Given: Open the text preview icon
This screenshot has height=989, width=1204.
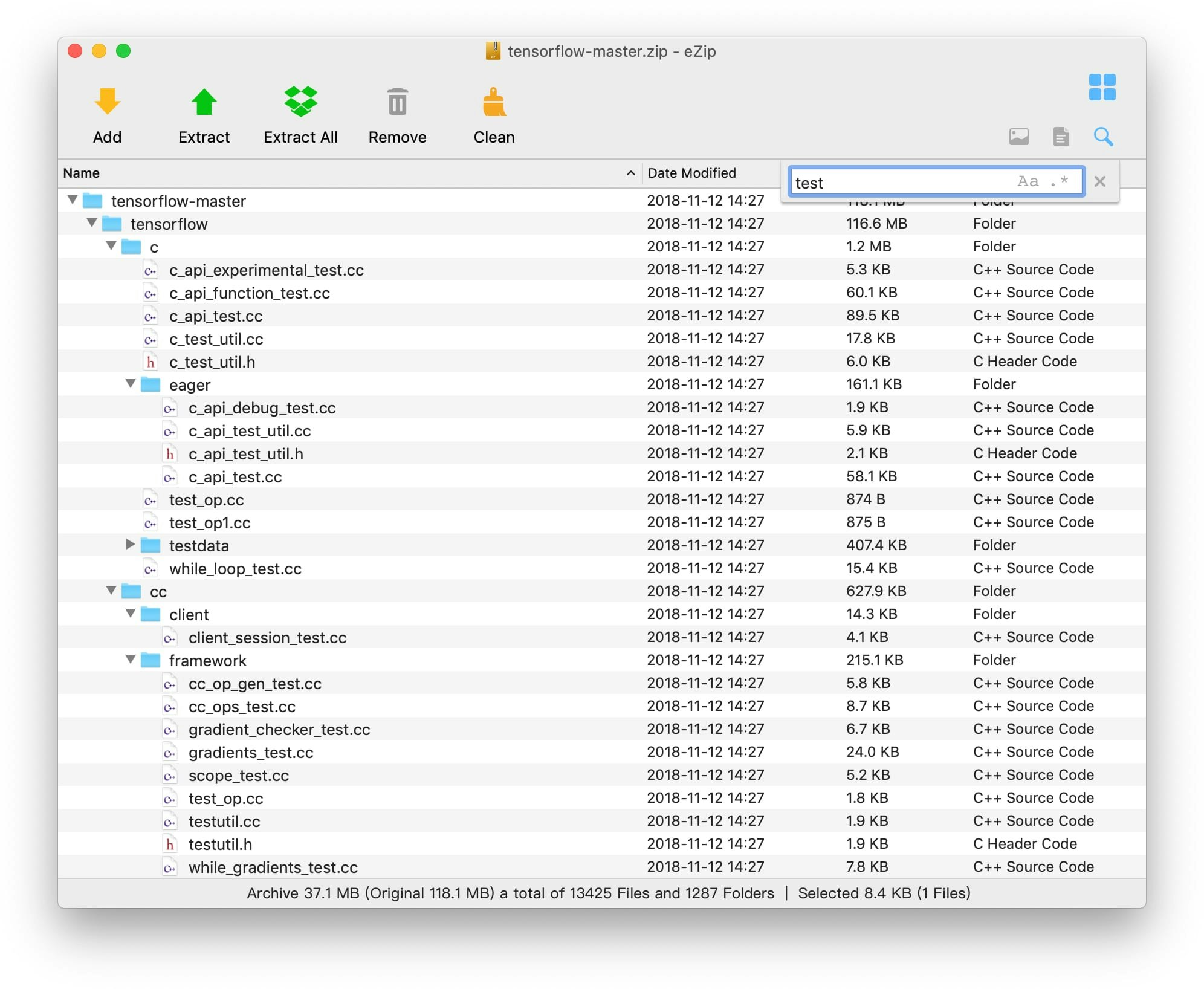Looking at the screenshot, I should point(1061,137).
